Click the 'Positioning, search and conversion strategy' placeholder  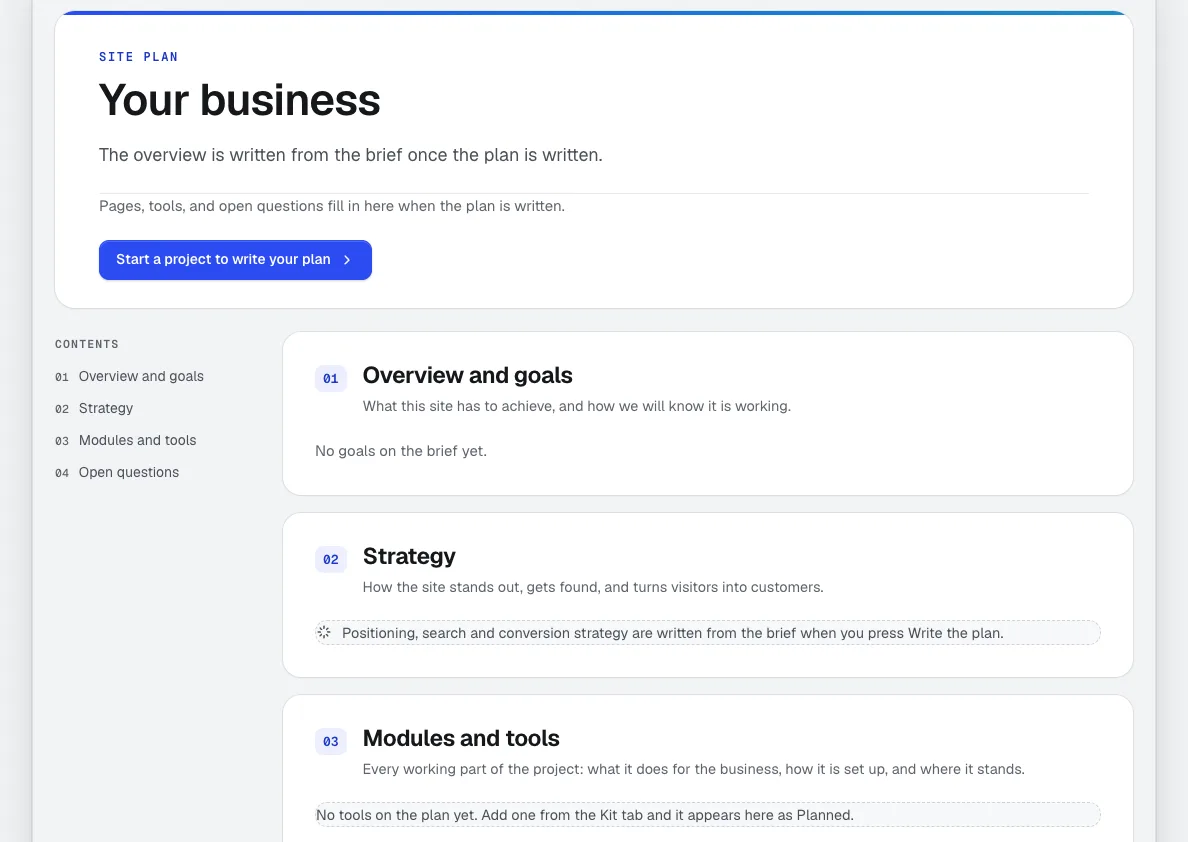click(x=708, y=633)
